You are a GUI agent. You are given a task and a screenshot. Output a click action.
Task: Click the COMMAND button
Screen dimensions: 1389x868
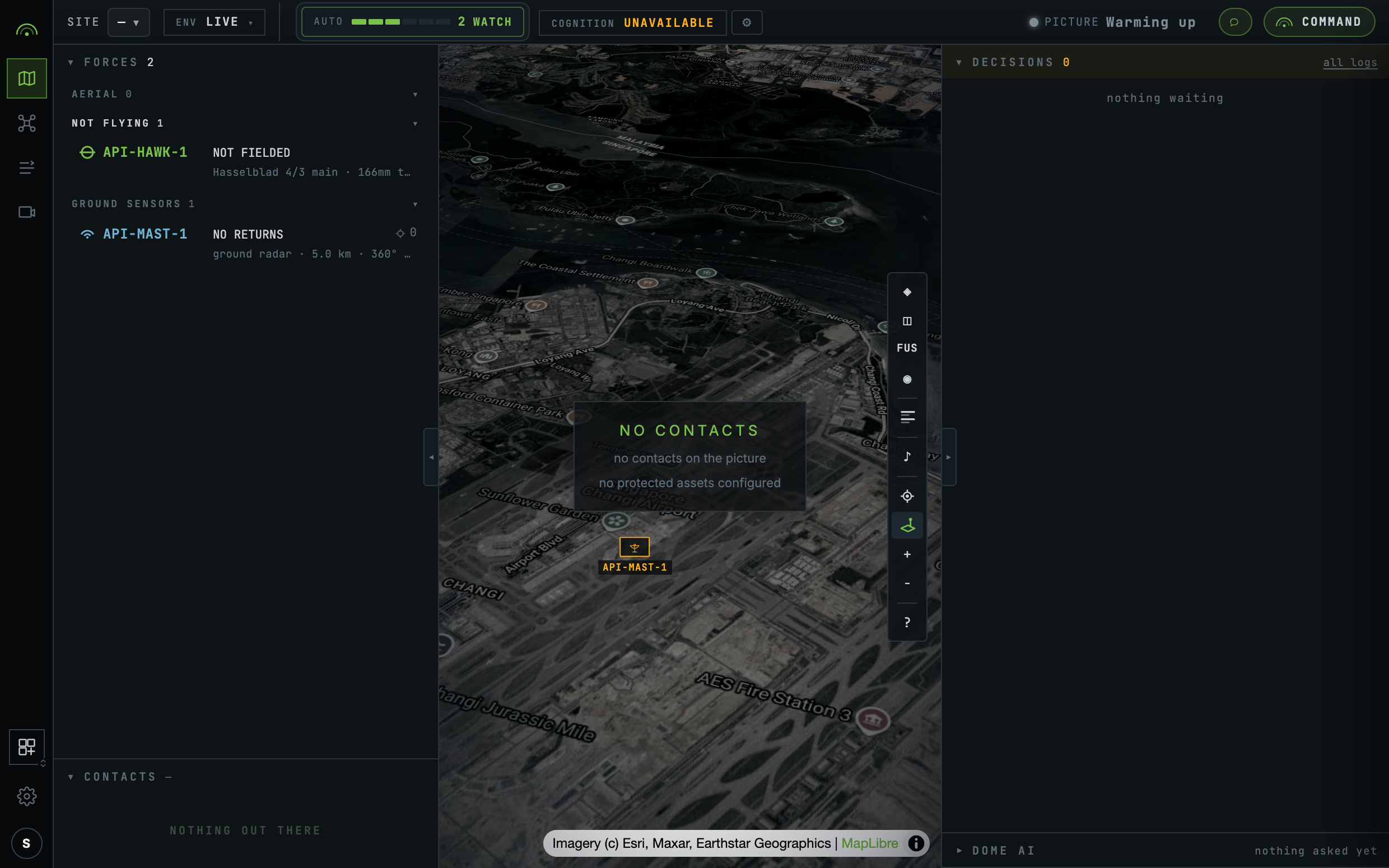click(x=1319, y=22)
